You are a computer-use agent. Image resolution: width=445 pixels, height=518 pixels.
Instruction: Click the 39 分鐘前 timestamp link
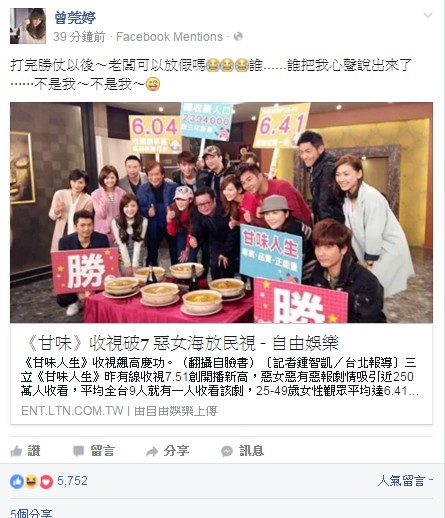[79, 37]
